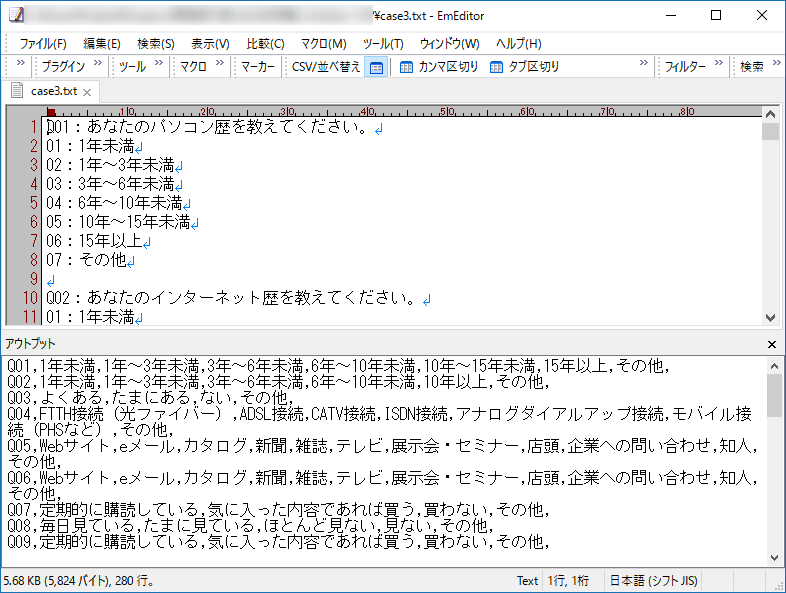Open the ファイル(F) menu

(x=43, y=44)
